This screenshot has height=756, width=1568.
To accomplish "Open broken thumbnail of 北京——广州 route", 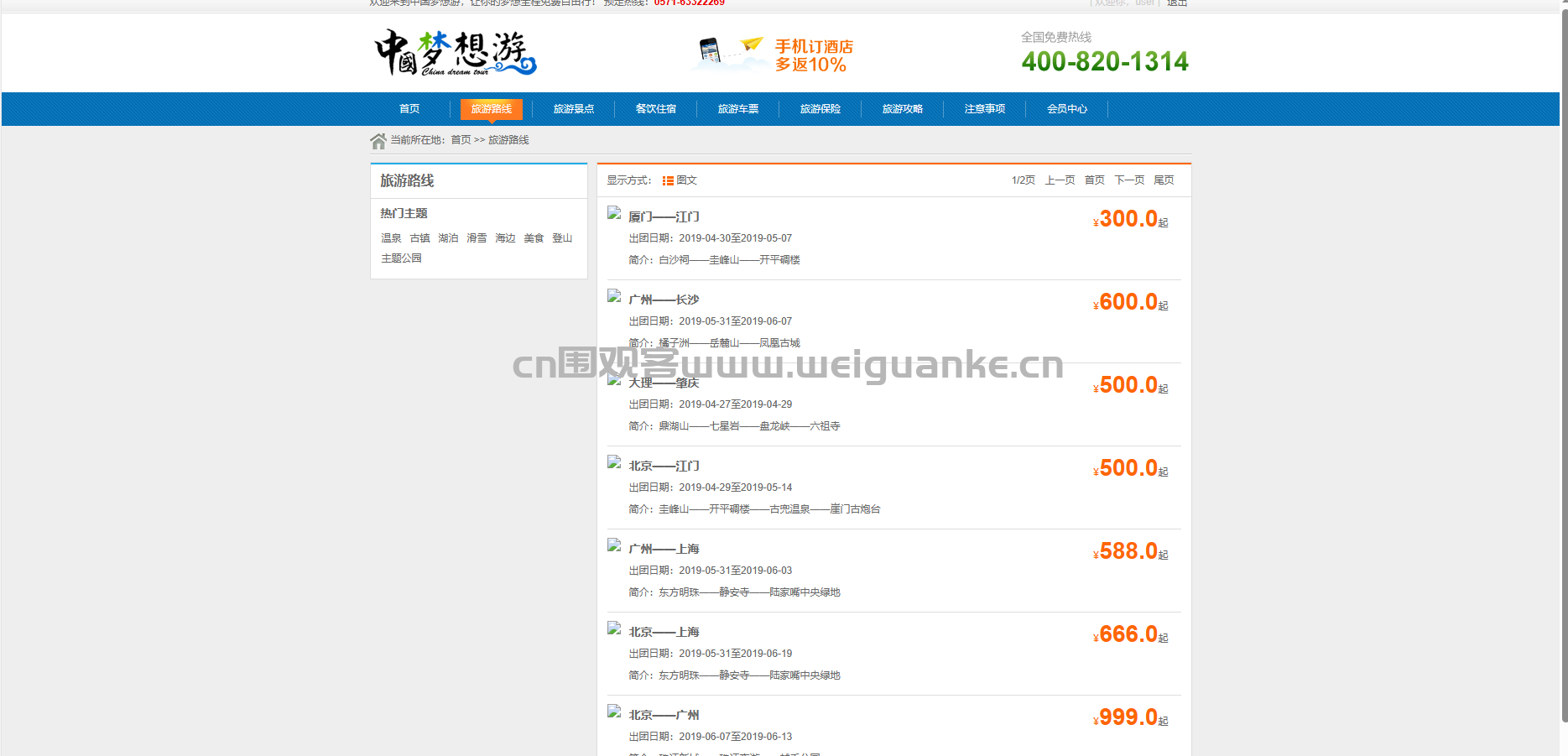I will pyautogui.click(x=614, y=712).
